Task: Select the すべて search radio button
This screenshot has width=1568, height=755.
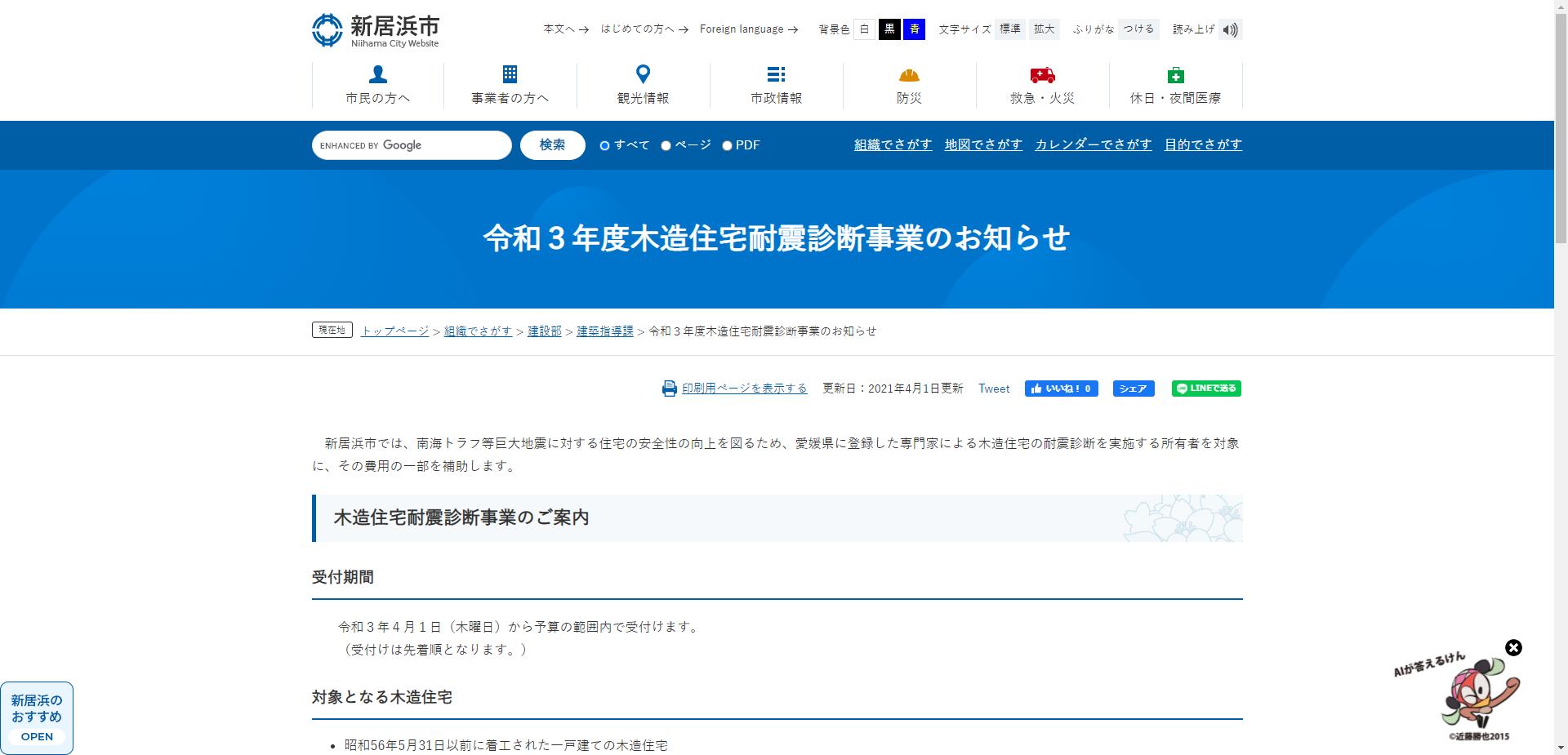Action: (x=604, y=144)
